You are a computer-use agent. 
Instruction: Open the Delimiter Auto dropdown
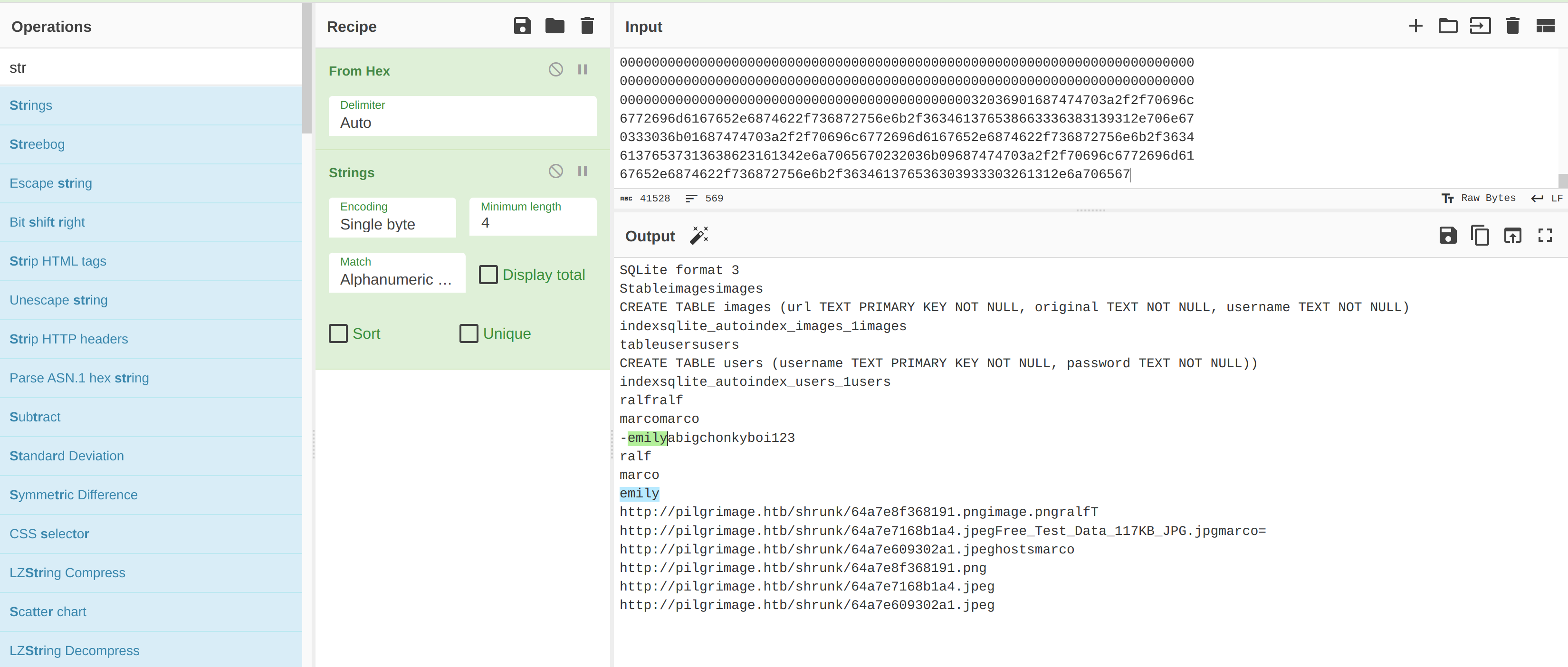click(x=462, y=115)
